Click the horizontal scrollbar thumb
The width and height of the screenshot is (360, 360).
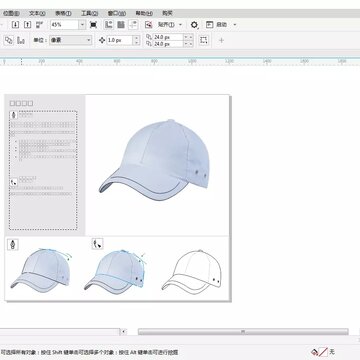point(243,332)
